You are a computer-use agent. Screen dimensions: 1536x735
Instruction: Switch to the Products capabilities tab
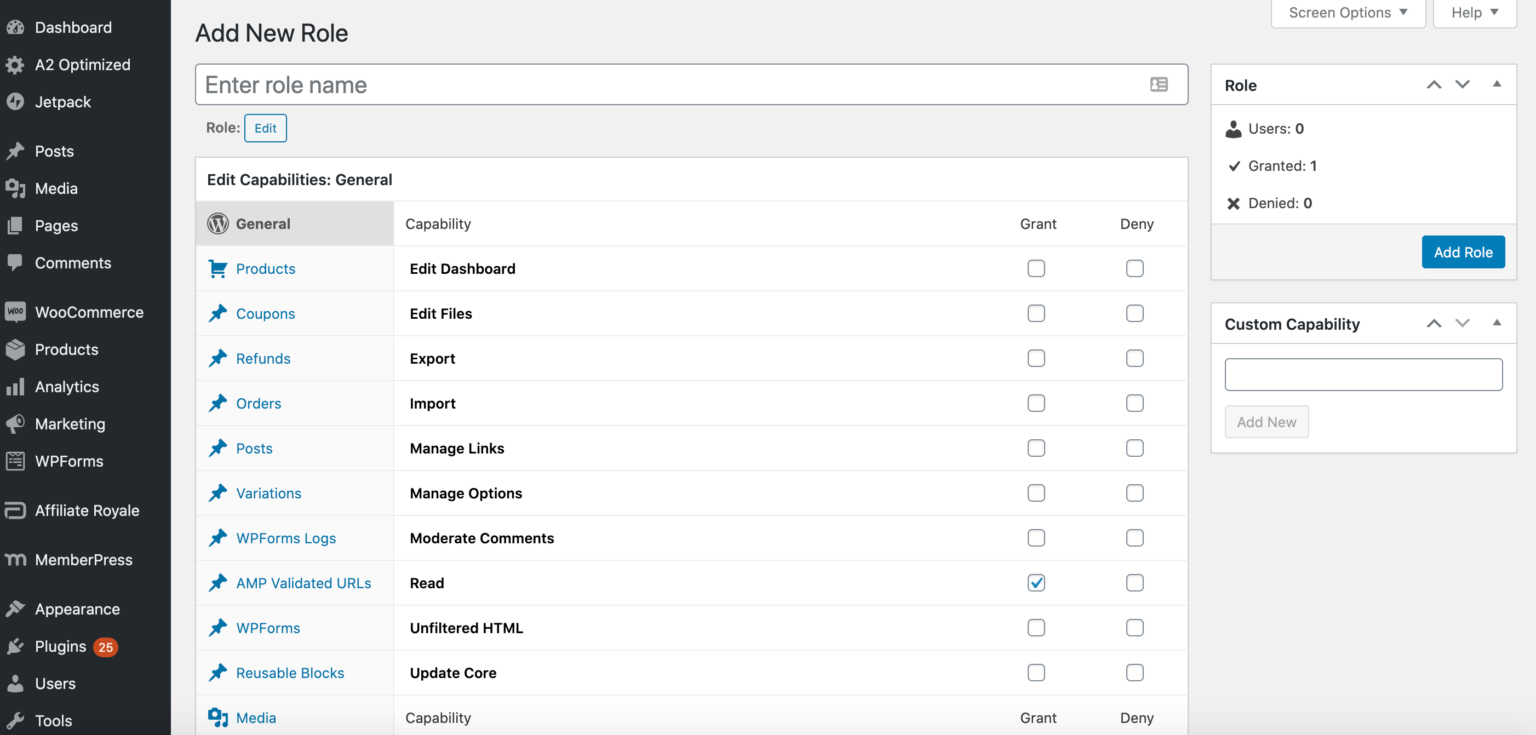[265, 268]
